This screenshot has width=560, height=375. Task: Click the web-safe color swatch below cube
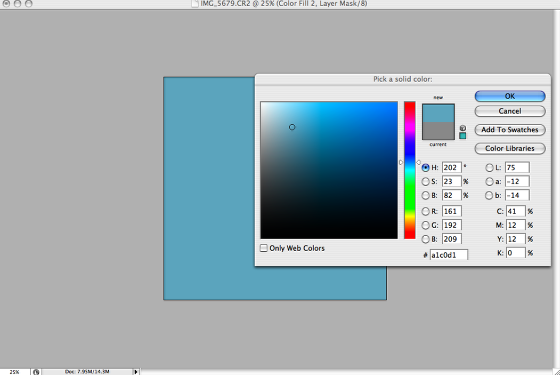462,136
